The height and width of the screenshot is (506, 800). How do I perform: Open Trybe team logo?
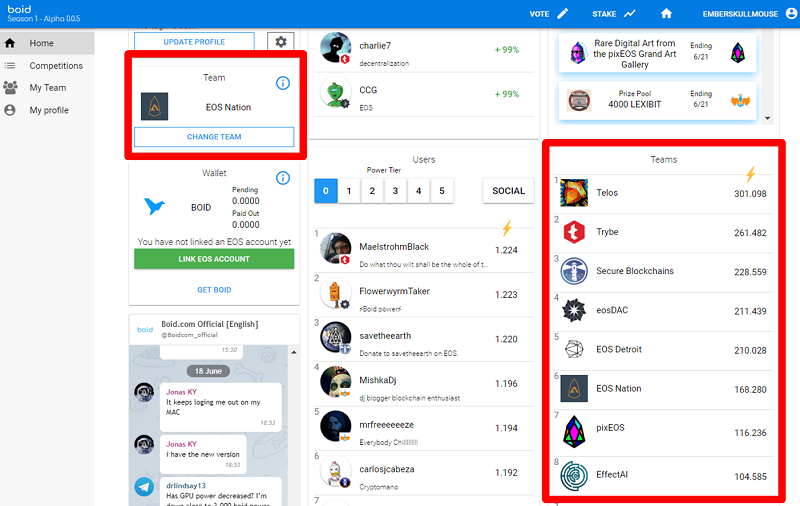click(574, 232)
